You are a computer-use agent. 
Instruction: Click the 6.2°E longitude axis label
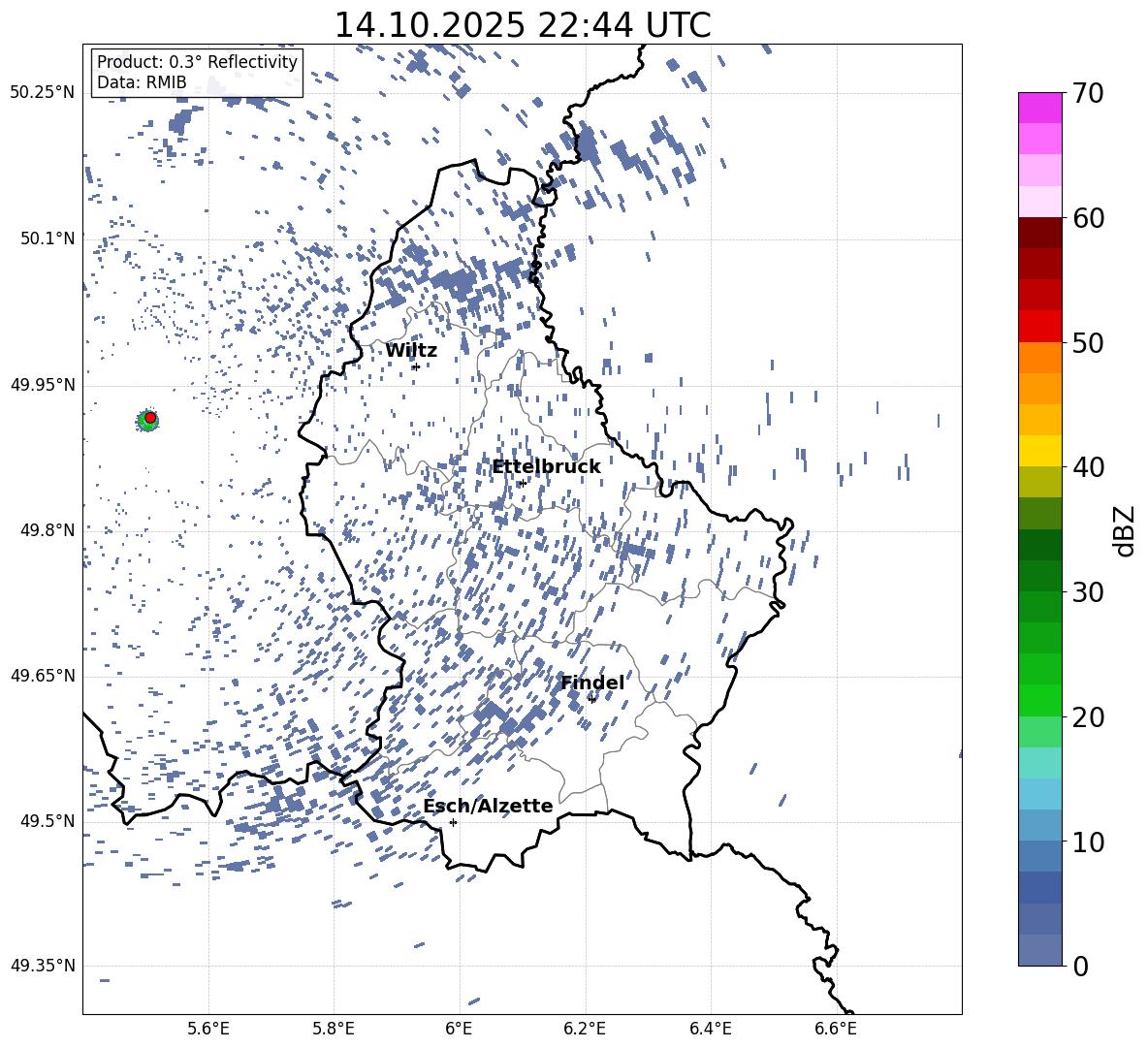[585, 1029]
